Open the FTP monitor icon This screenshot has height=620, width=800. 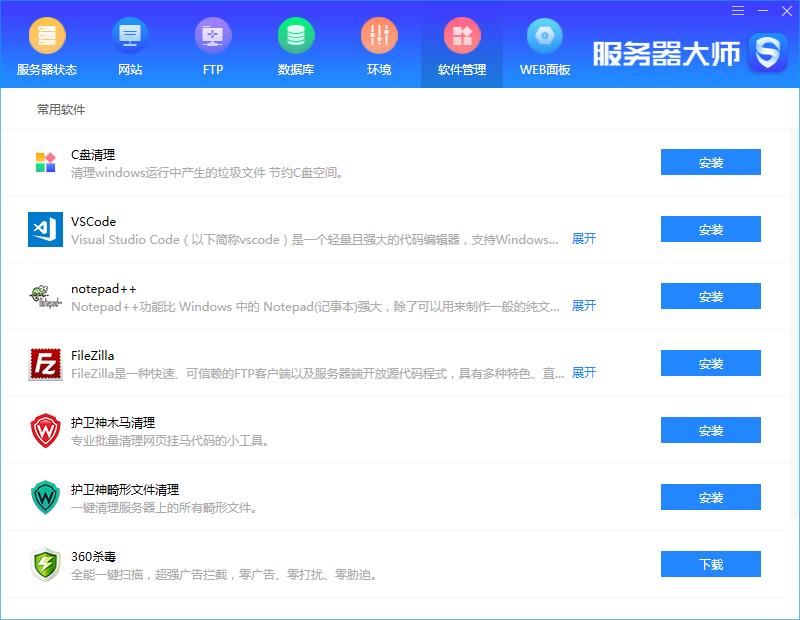(213, 35)
